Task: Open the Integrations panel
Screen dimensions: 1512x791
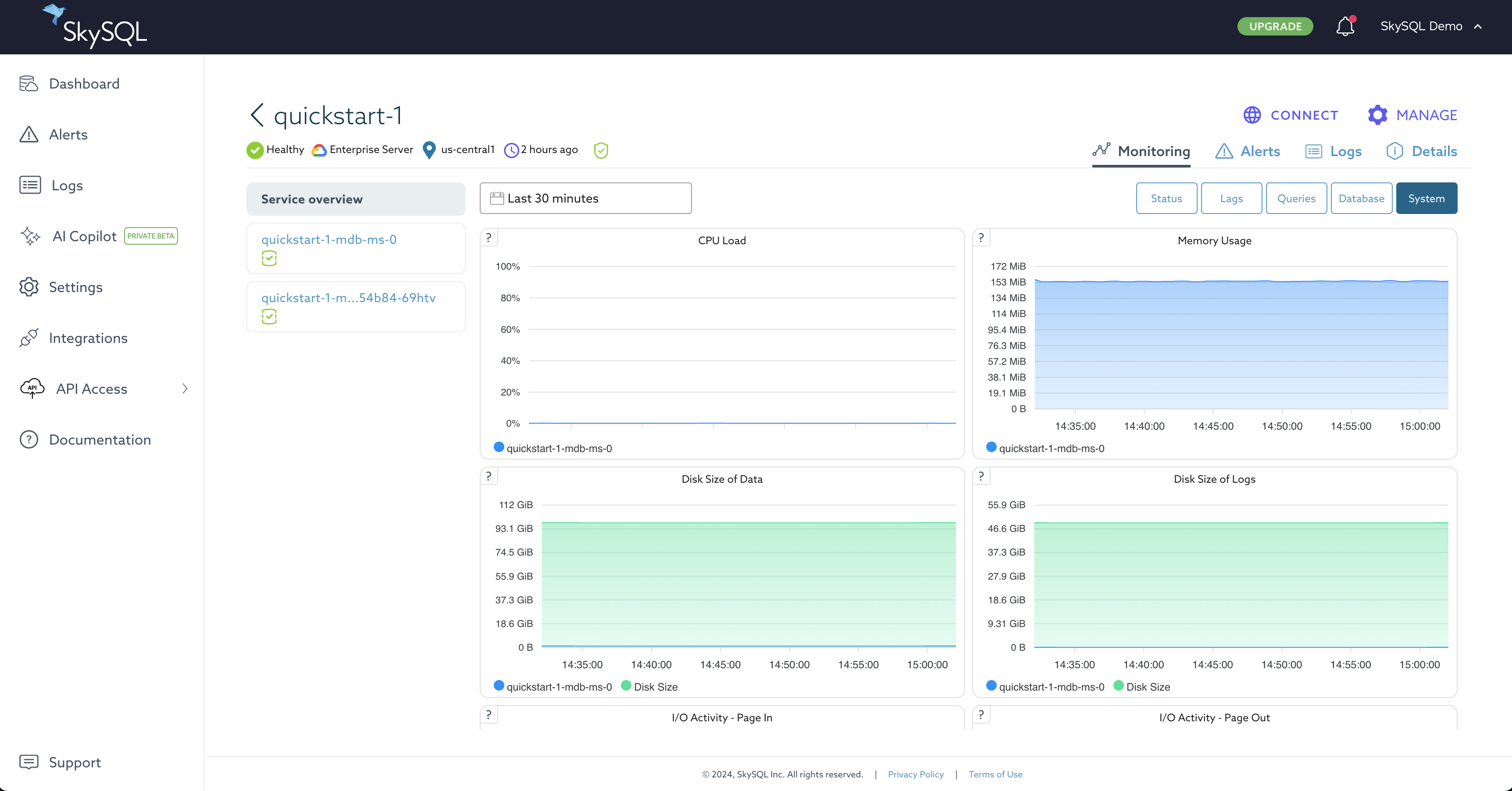Action: tap(88, 338)
